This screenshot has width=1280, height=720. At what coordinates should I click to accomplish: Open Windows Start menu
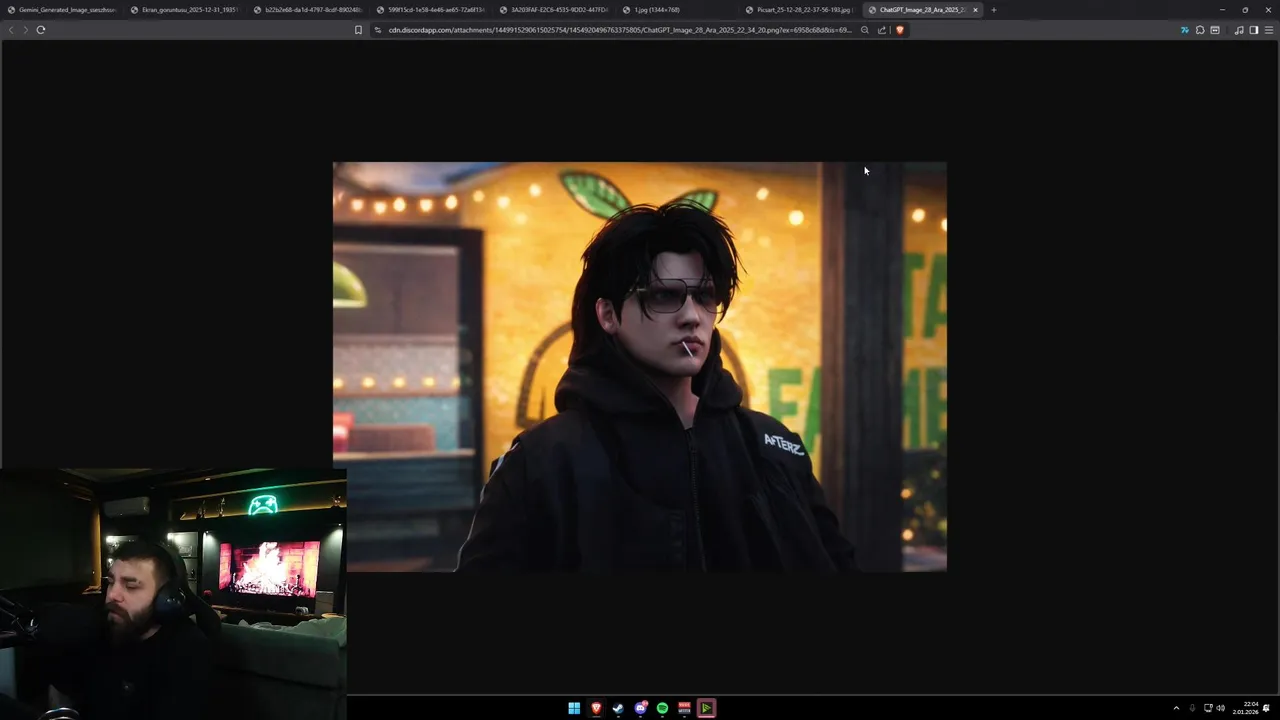(x=574, y=708)
